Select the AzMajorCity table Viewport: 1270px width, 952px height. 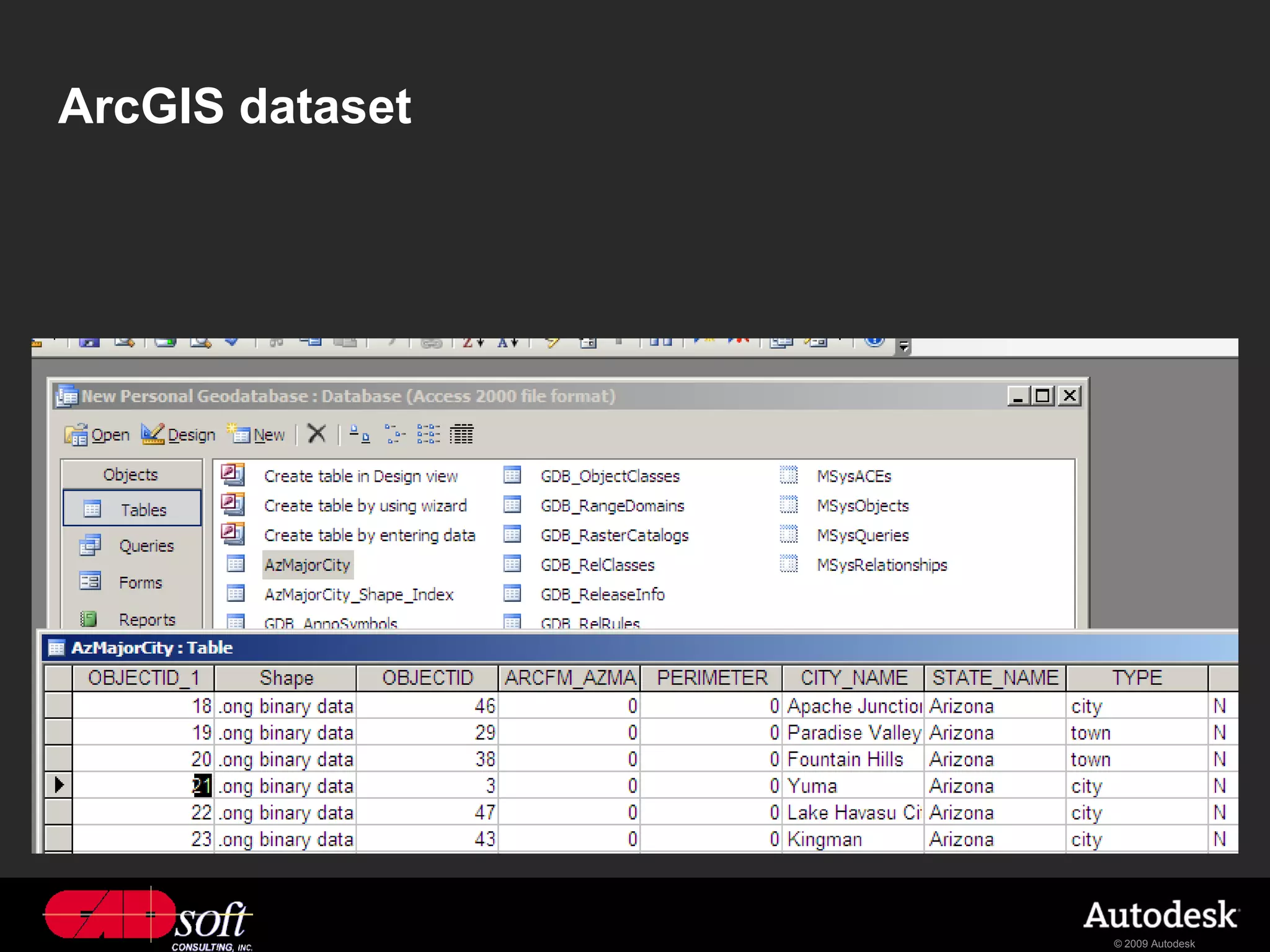308,565
